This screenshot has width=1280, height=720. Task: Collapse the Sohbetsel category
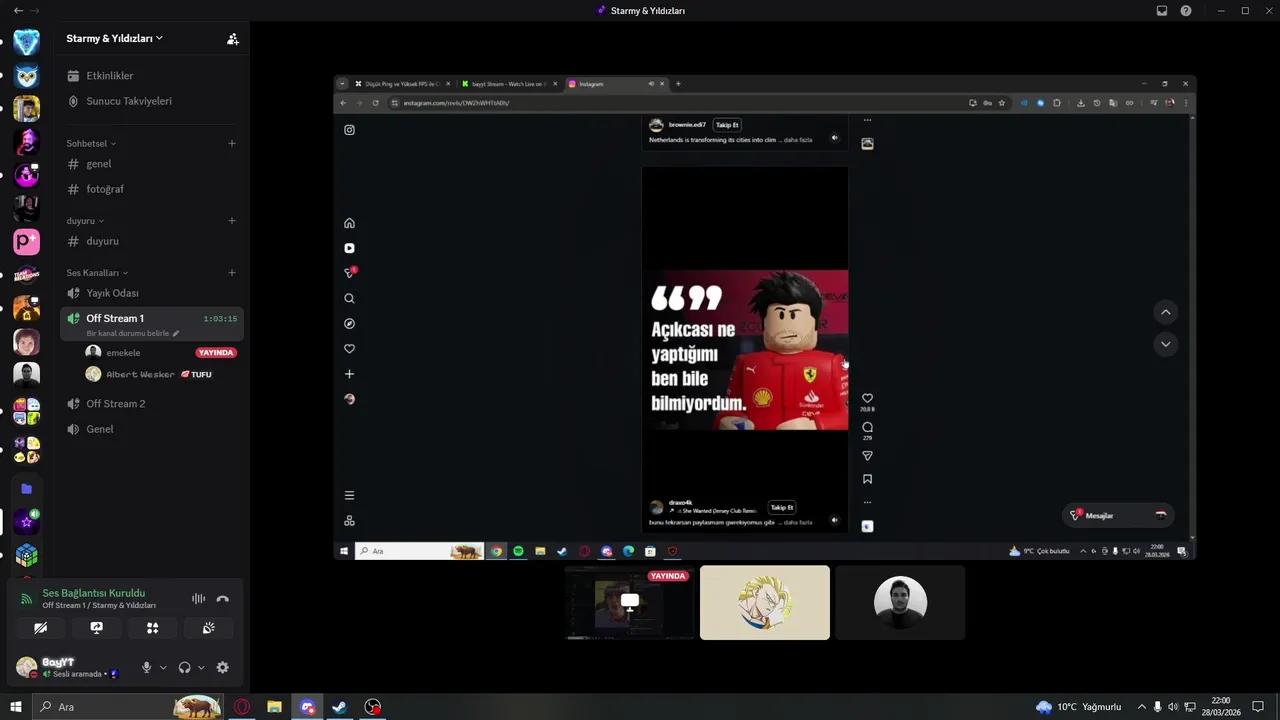[91, 143]
